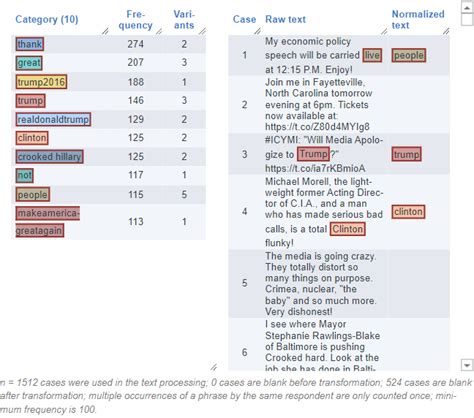Select the 'realdonaldtrump' category row
This screenshot has height=418, width=474.
(109, 119)
